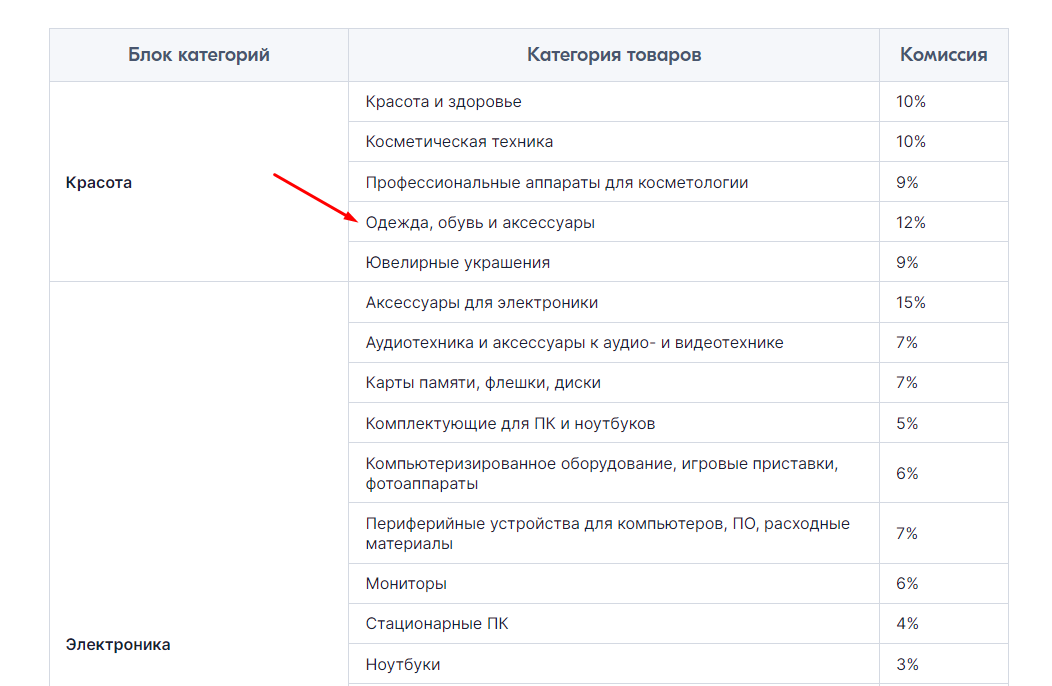
Task: Click 'Компьютеризированное оборудование, игровые приставки' cell
Action: tap(614, 473)
